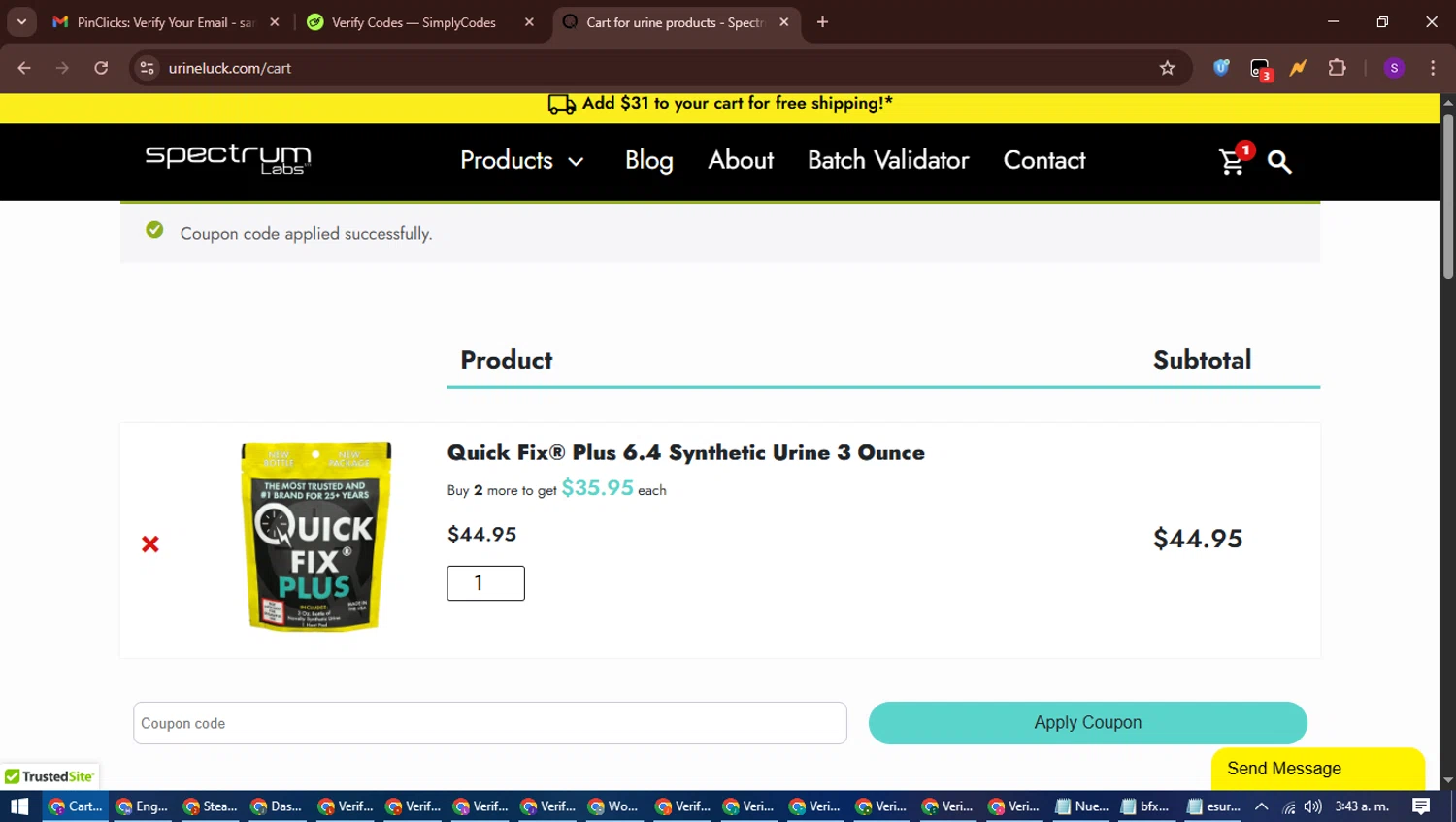The height and width of the screenshot is (822, 1456).
Task: Click the page vertical scrollbar thumb
Action: [x=1448, y=197]
